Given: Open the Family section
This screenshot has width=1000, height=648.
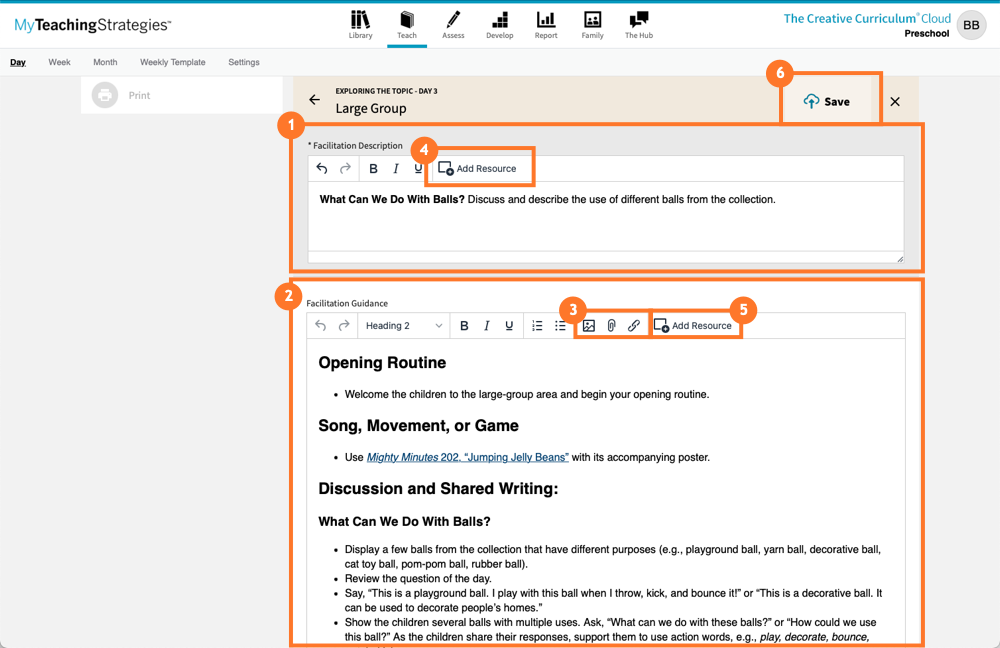Looking at the screenshot, I should 592,25.
